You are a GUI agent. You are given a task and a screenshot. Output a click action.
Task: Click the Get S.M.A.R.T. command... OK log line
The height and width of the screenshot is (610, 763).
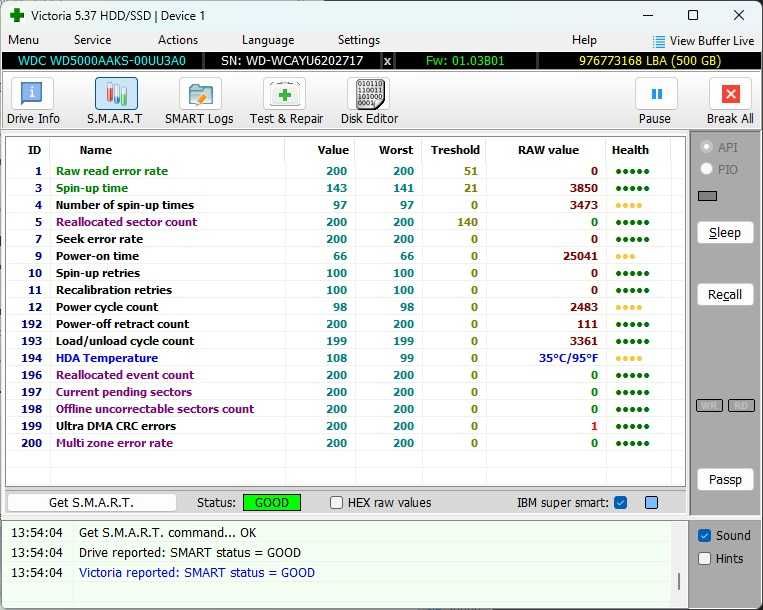click(167, 533)
